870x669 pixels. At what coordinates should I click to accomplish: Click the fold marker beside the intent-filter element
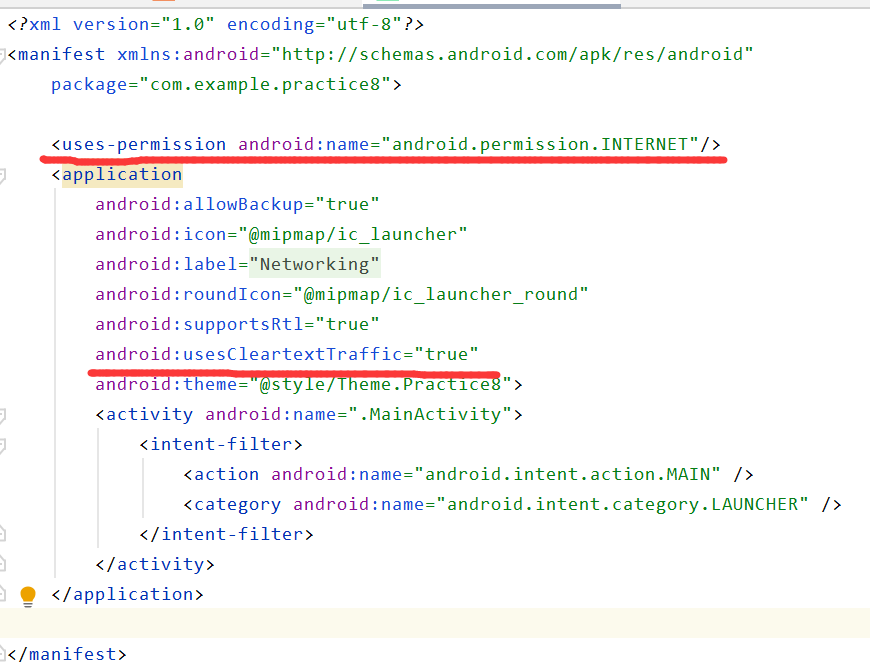pyautogui.click(x=8, y=444)
